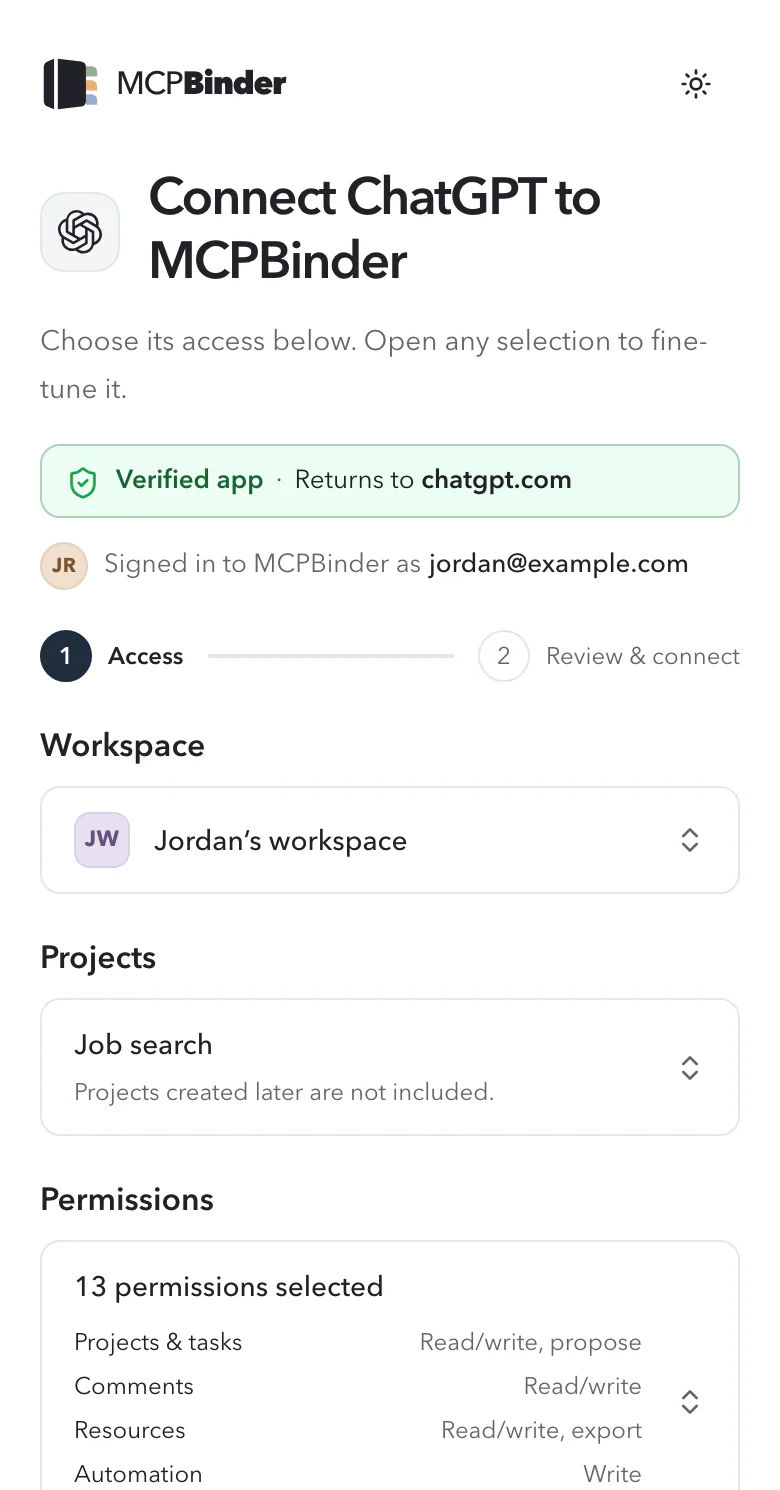The image size is (780, 1490).
Task: Expand the Job search projects chevron
Action: (x=689, y=1067)
